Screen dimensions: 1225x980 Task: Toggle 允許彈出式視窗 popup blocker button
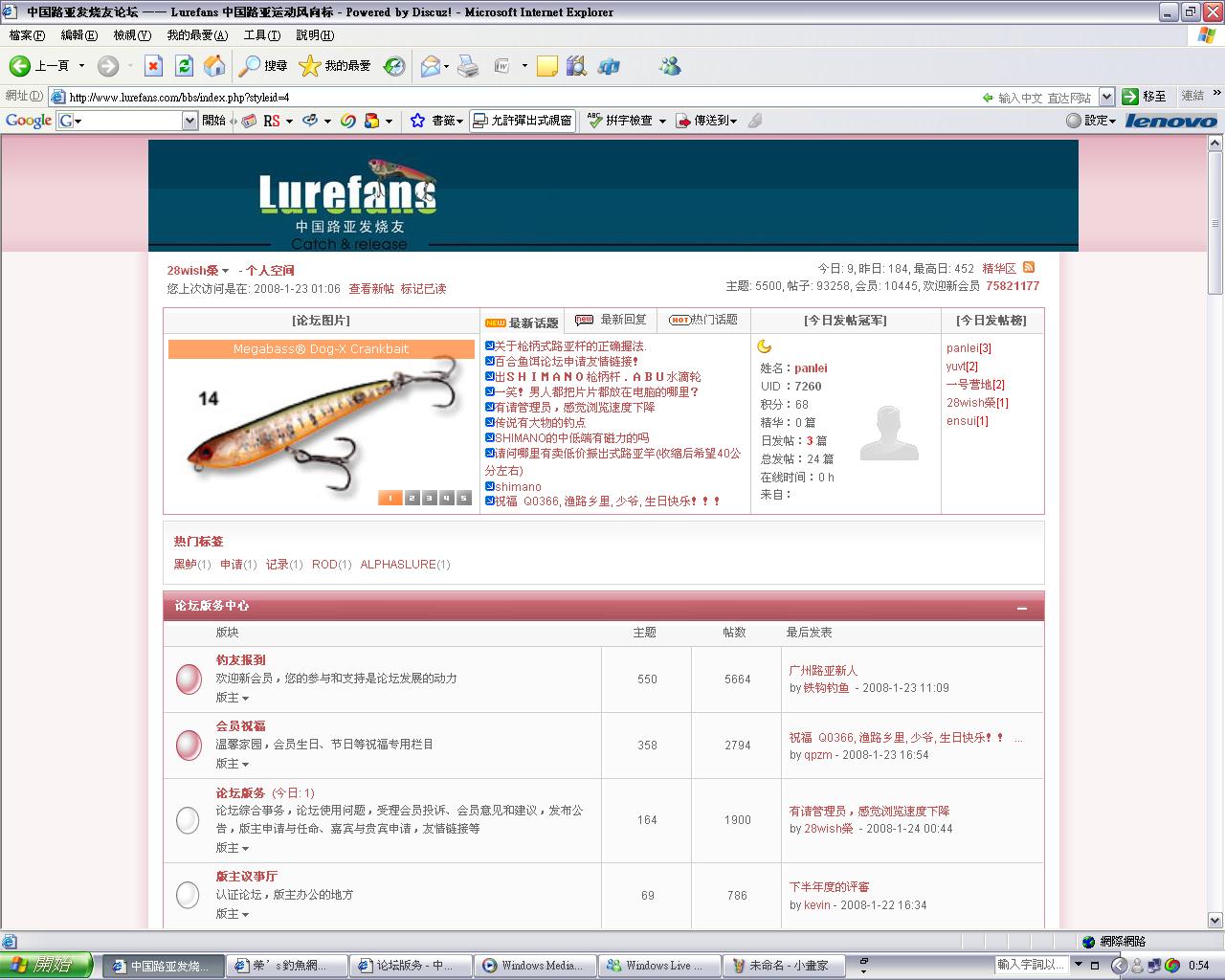[523, 121]
